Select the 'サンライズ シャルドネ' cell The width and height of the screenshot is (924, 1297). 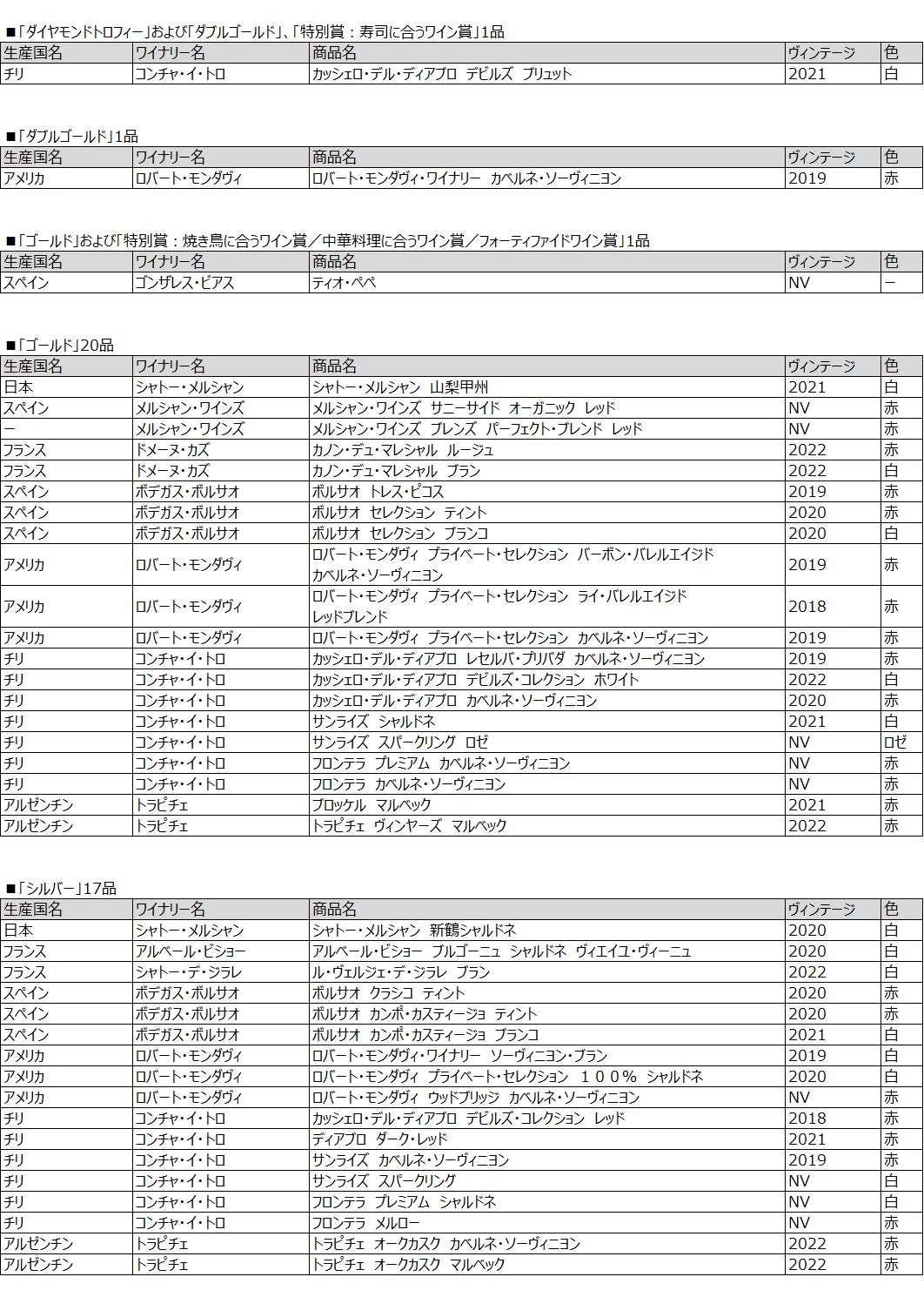[x=546, y=722]
